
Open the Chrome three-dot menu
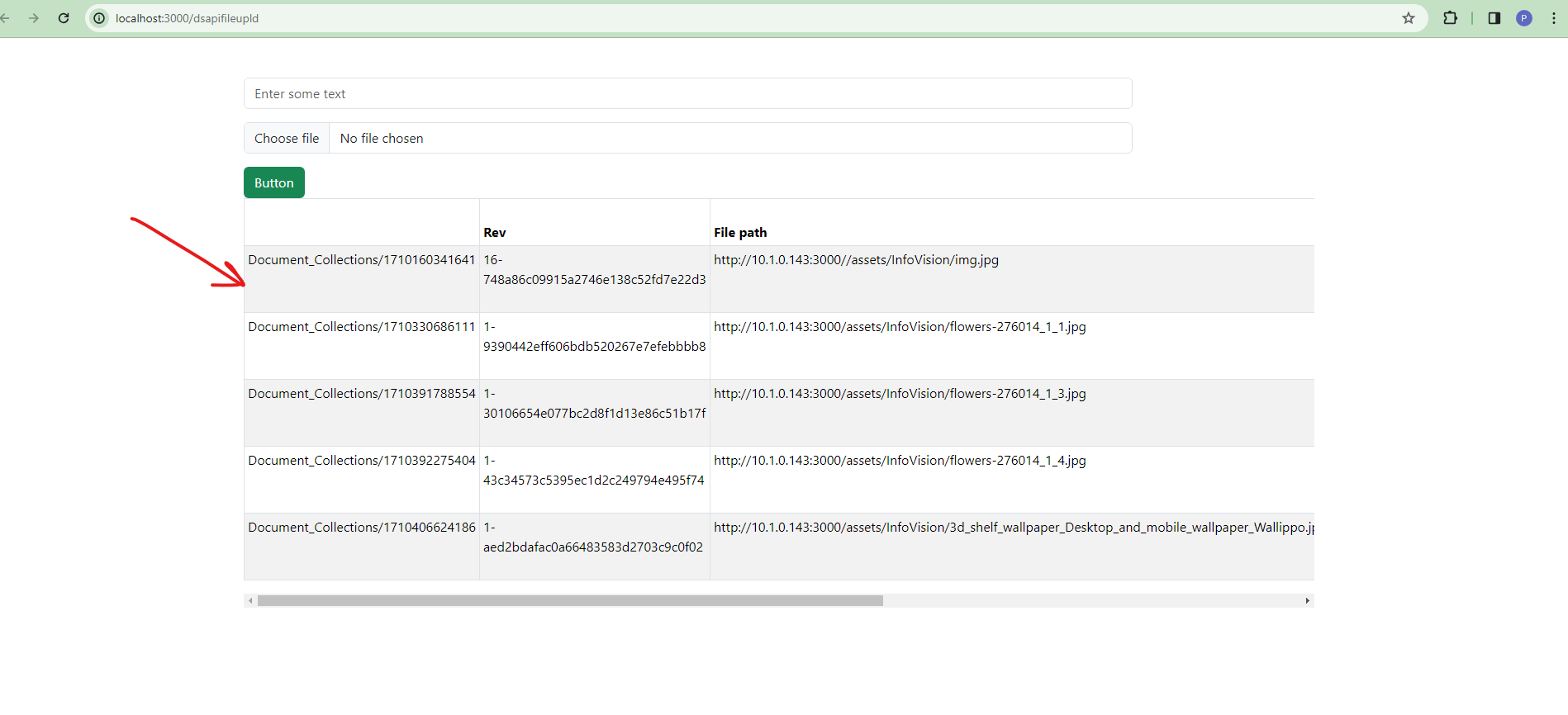1553,18
